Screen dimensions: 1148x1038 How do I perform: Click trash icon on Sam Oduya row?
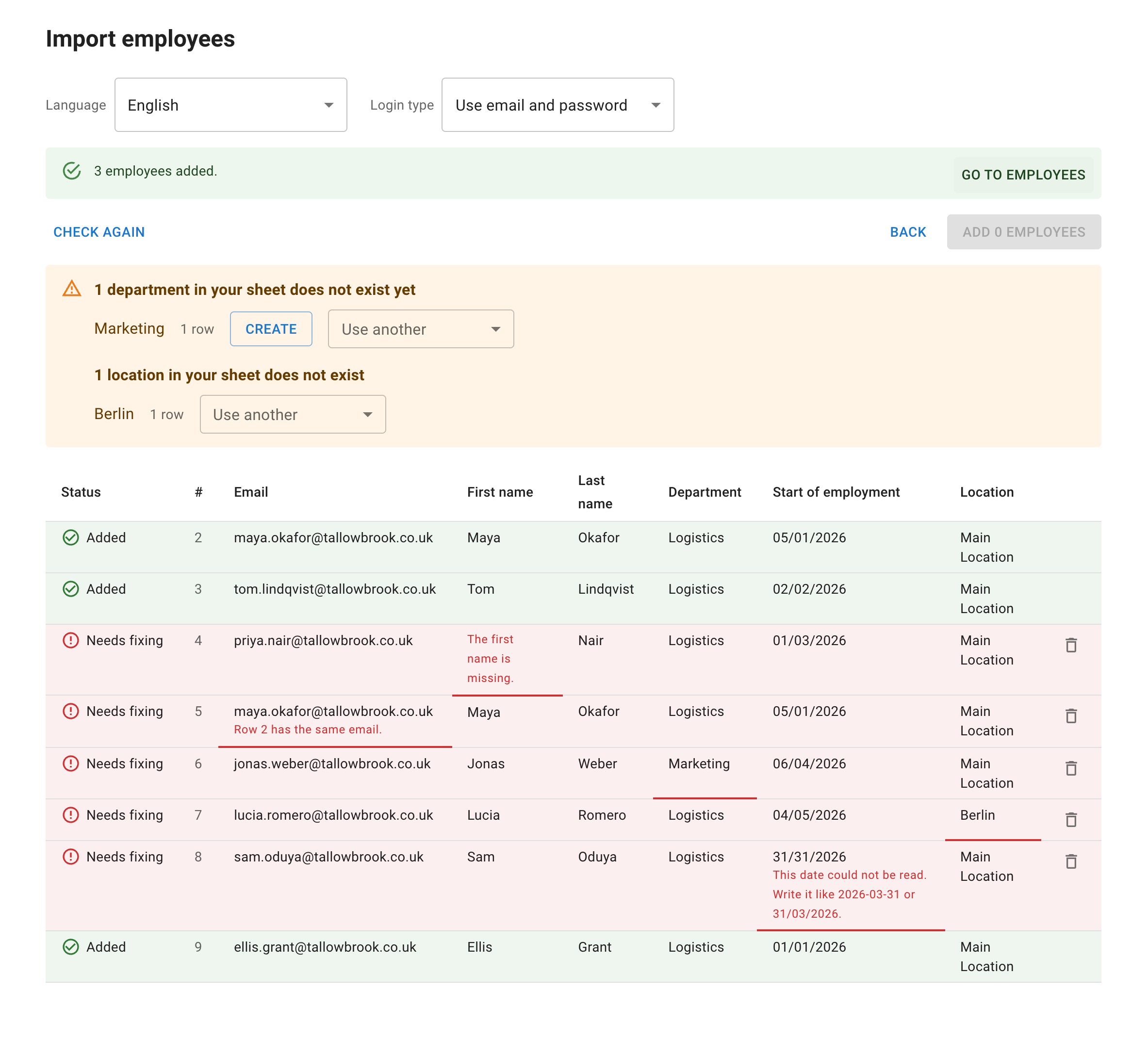(x=1070, y=861)
